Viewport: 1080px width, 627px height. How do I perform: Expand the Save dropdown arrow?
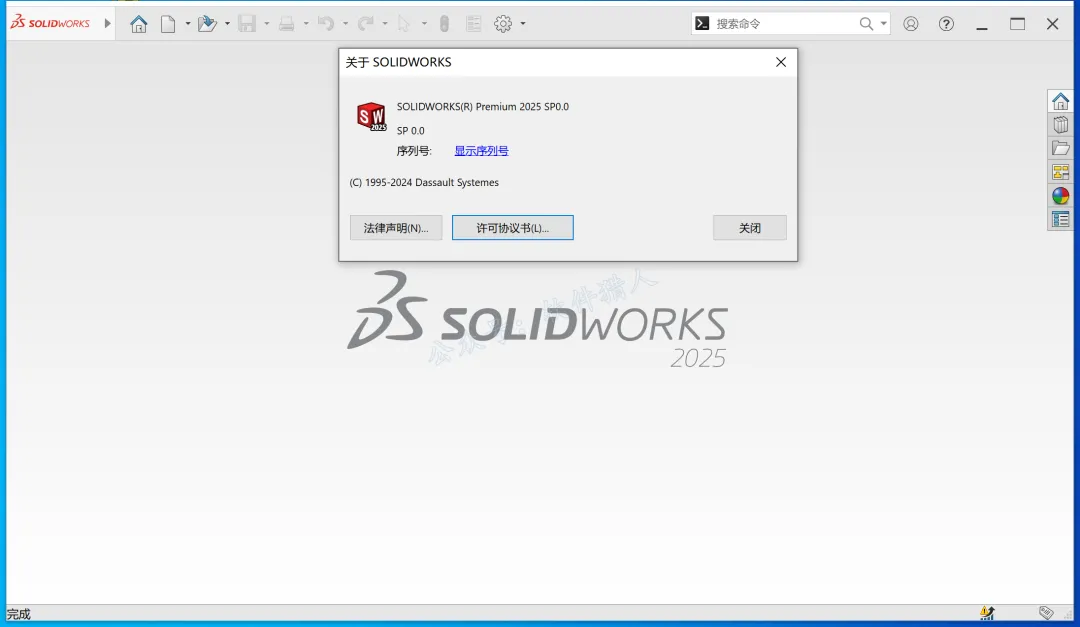(267, 24)
